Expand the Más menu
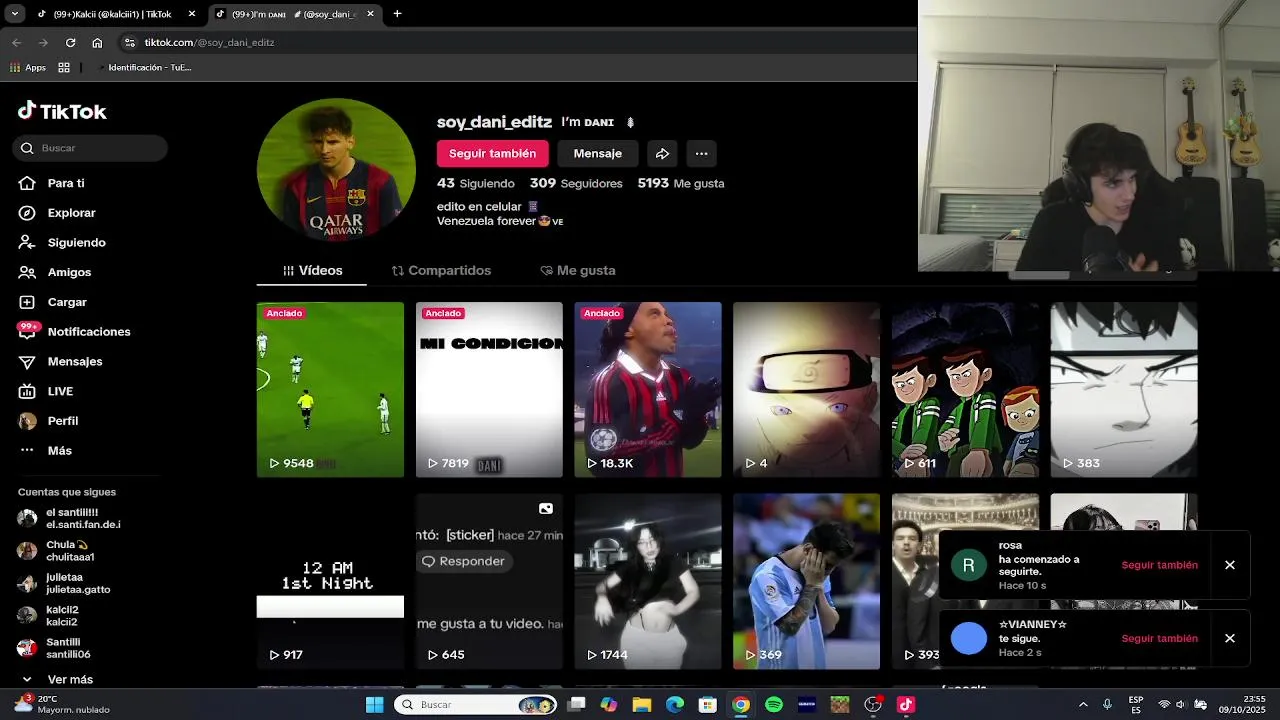The height and width of the screenshot is (720, 1280). point(59,451)
